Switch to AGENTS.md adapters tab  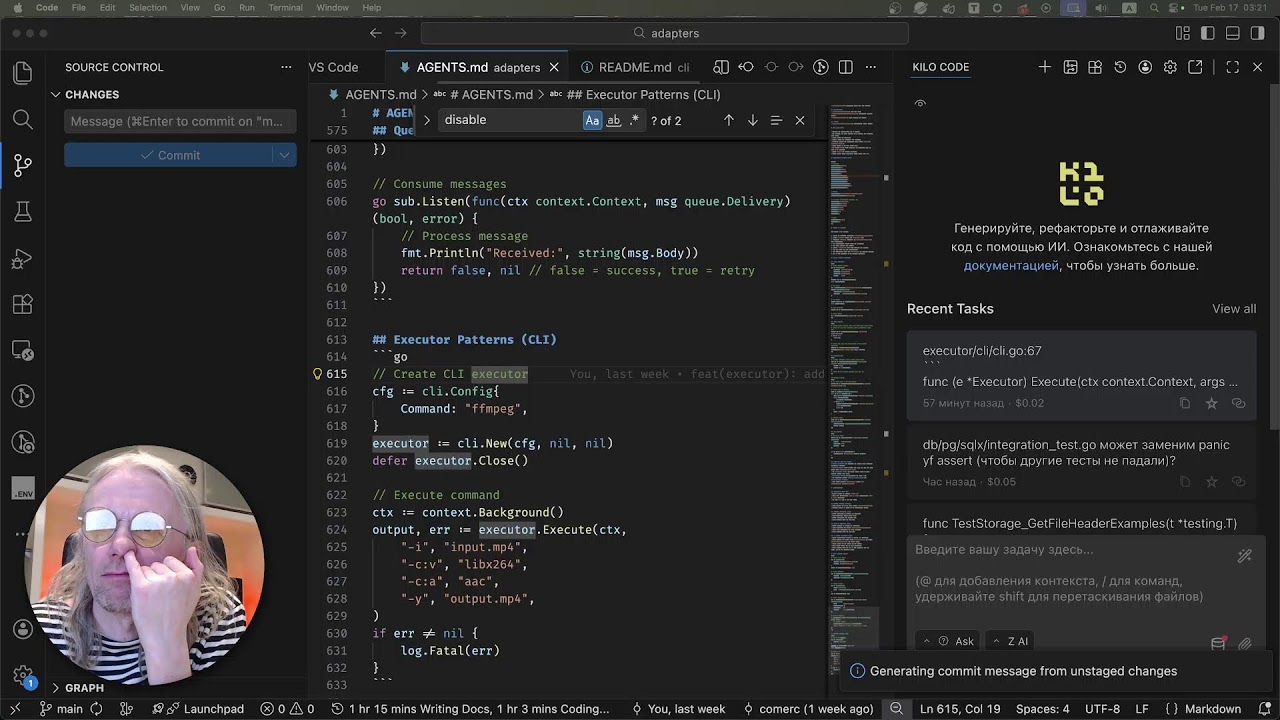coord(478,67)
